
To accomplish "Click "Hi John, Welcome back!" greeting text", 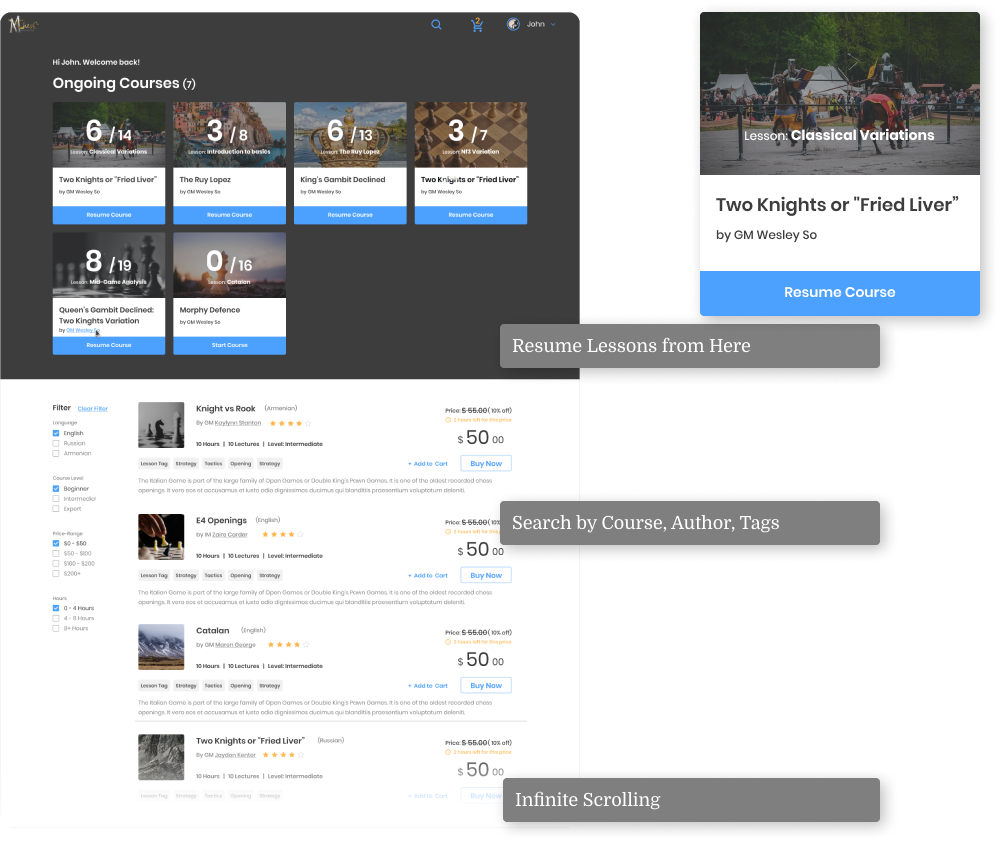I will point(96,62).
